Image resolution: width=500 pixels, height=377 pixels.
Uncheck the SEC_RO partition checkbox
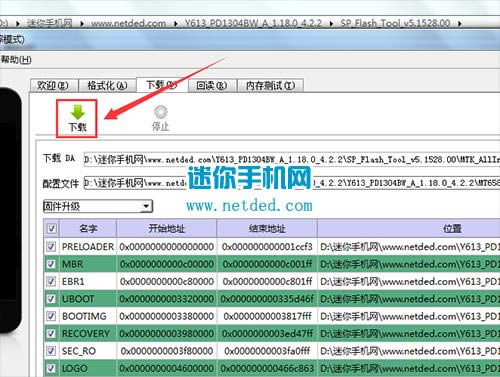click(x=51, y=350)
